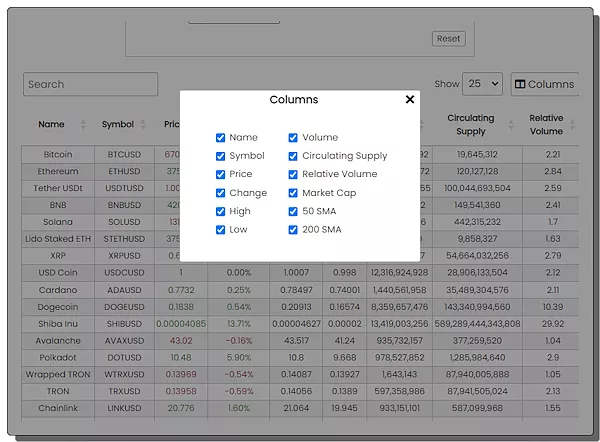600x442 pixels.
Task: Click Shiba Inu change 13.71%
Action: pos(239,324)
